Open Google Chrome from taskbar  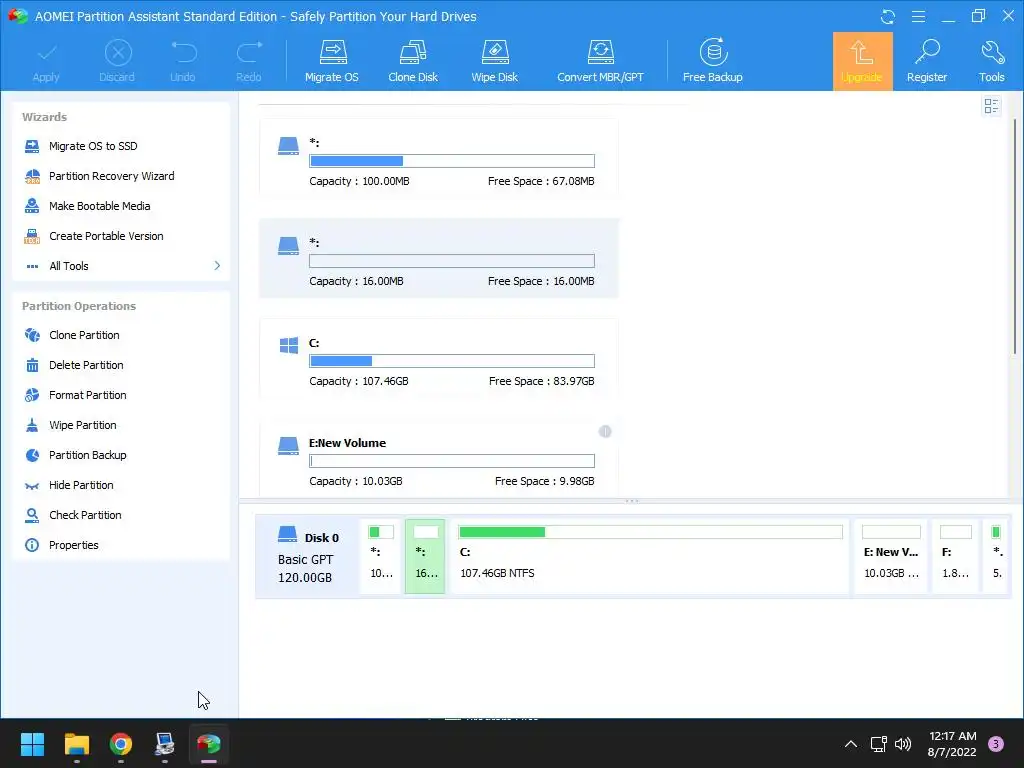tap(121, 744)
